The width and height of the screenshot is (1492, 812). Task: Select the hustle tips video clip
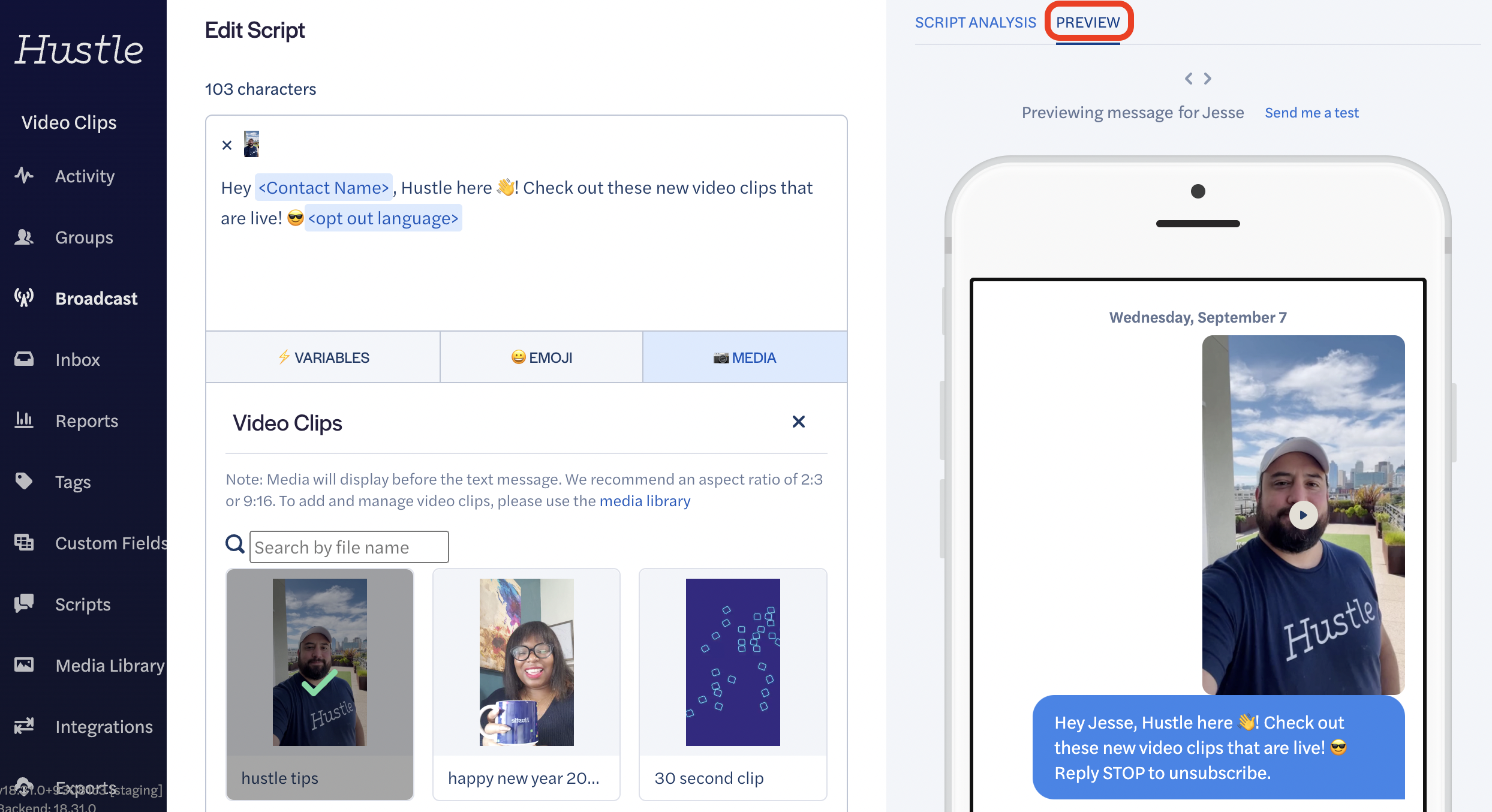[x=320, y=684]
